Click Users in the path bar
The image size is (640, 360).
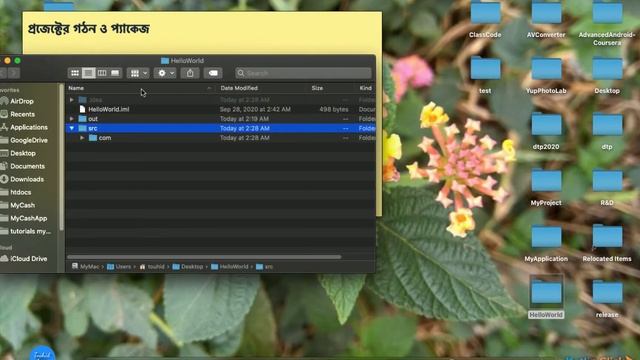click(119, 267)
